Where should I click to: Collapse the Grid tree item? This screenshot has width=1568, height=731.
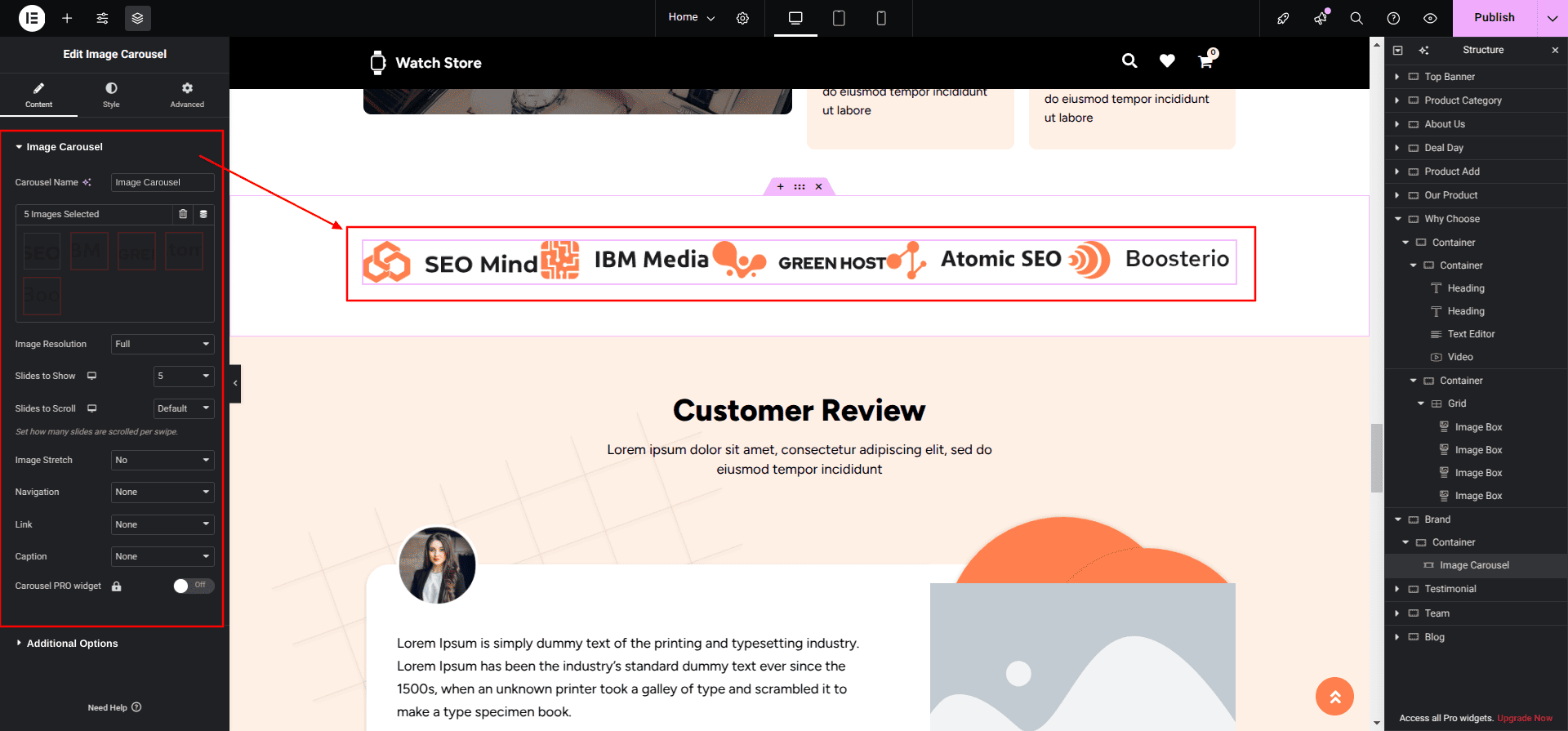(1420, 403)
